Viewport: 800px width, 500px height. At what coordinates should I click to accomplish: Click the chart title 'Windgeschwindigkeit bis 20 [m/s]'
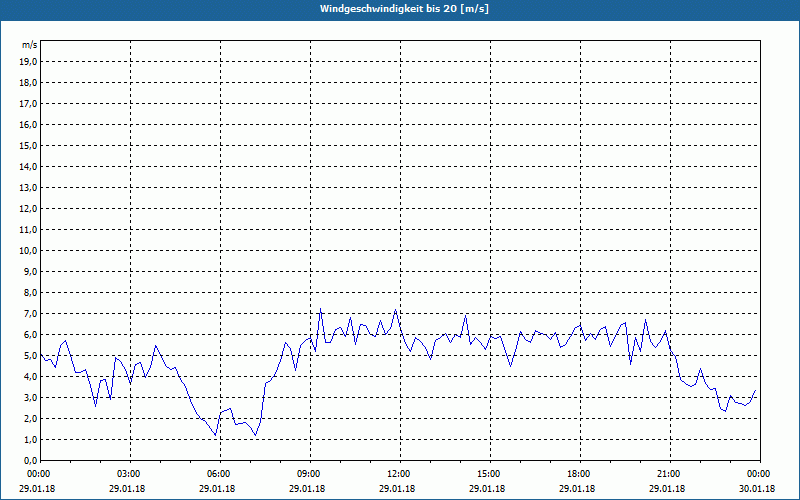pyautogui.click(x=404, y=9)
